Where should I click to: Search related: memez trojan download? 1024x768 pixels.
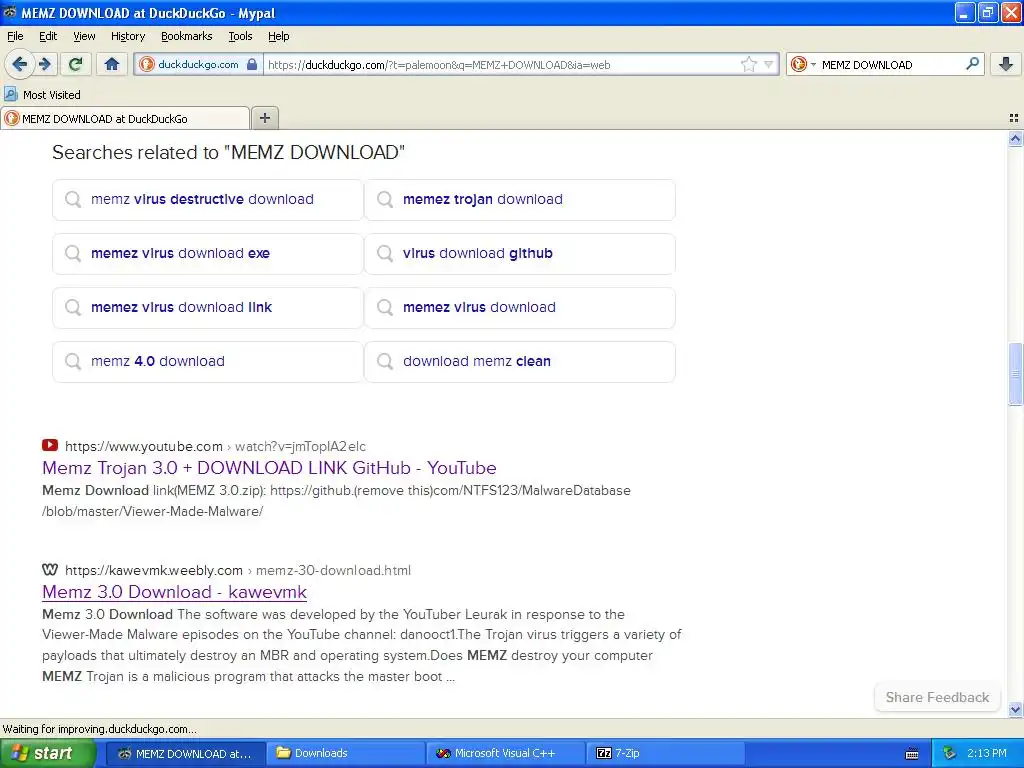520,200
